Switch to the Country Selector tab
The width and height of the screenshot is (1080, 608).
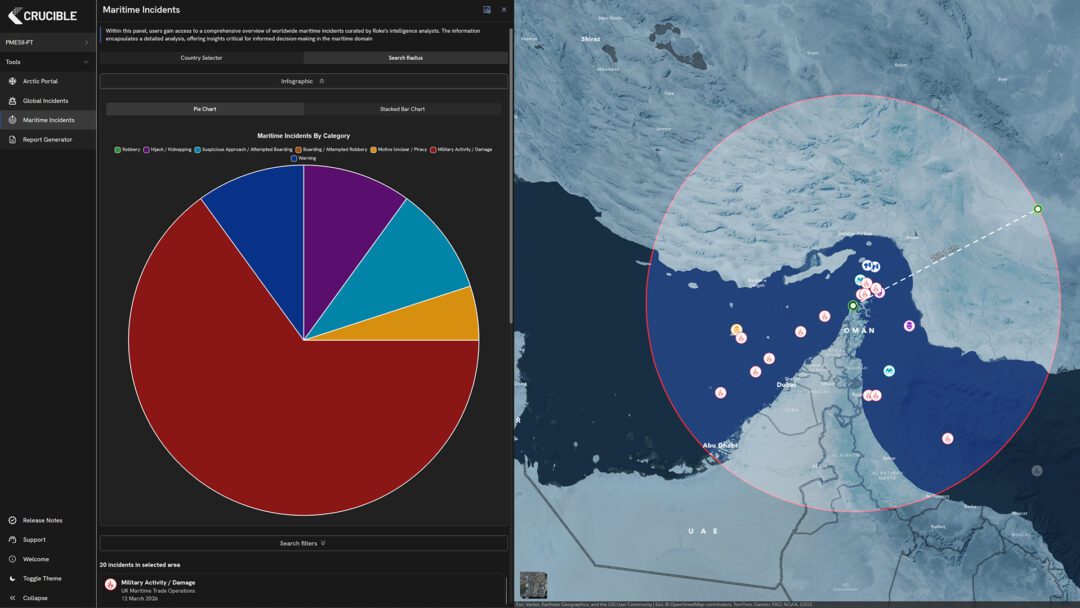pyautogui.click(x=201, y=58)
